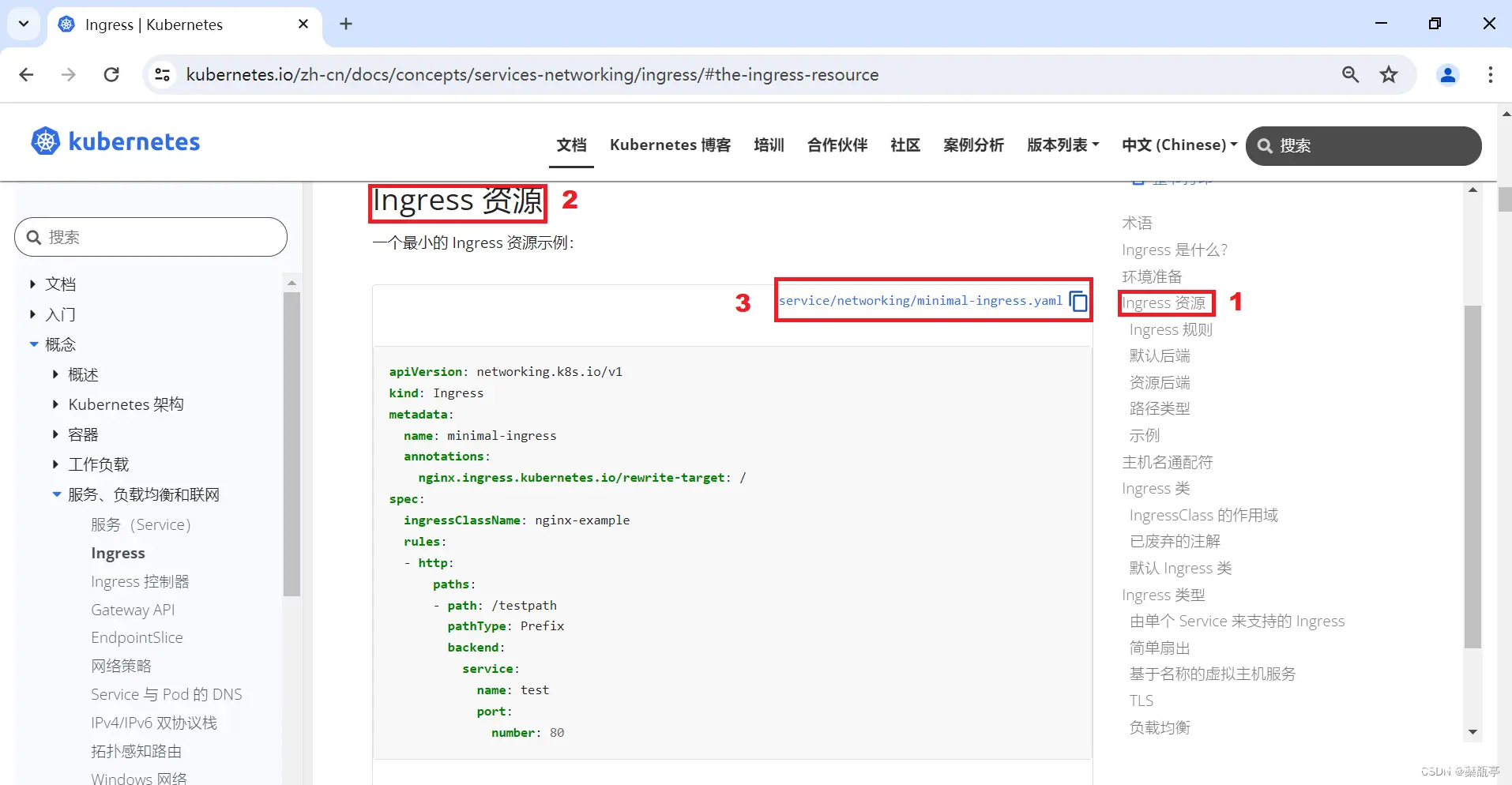The height and width of the screenshot is (785, 1512).
Task: Select Ingress item in left sidebar
Action: 118,553
